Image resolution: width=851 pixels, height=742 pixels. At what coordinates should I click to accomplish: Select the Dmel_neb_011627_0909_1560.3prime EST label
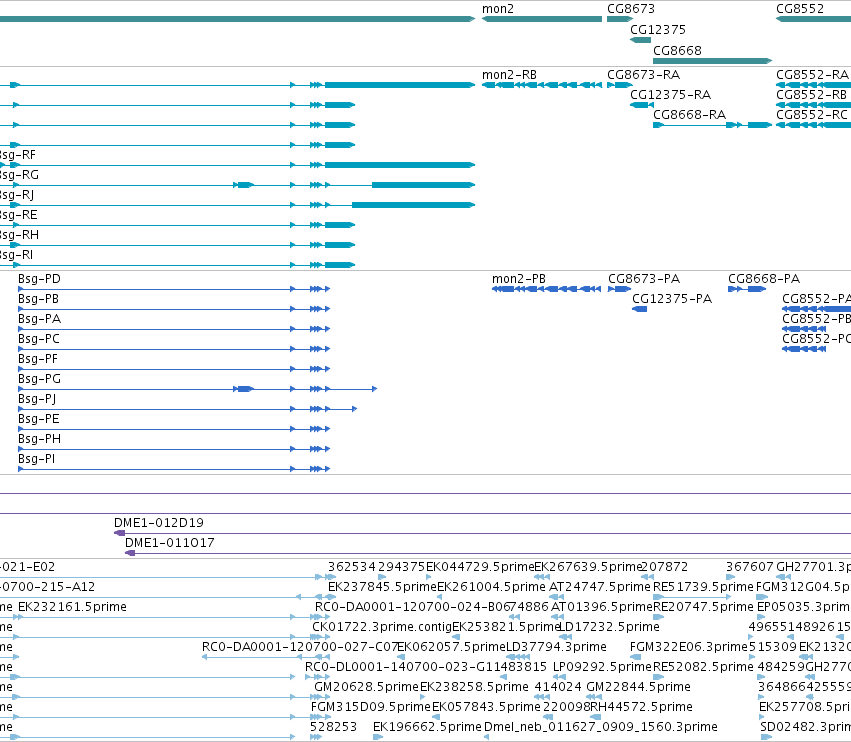tap(600, 727)
